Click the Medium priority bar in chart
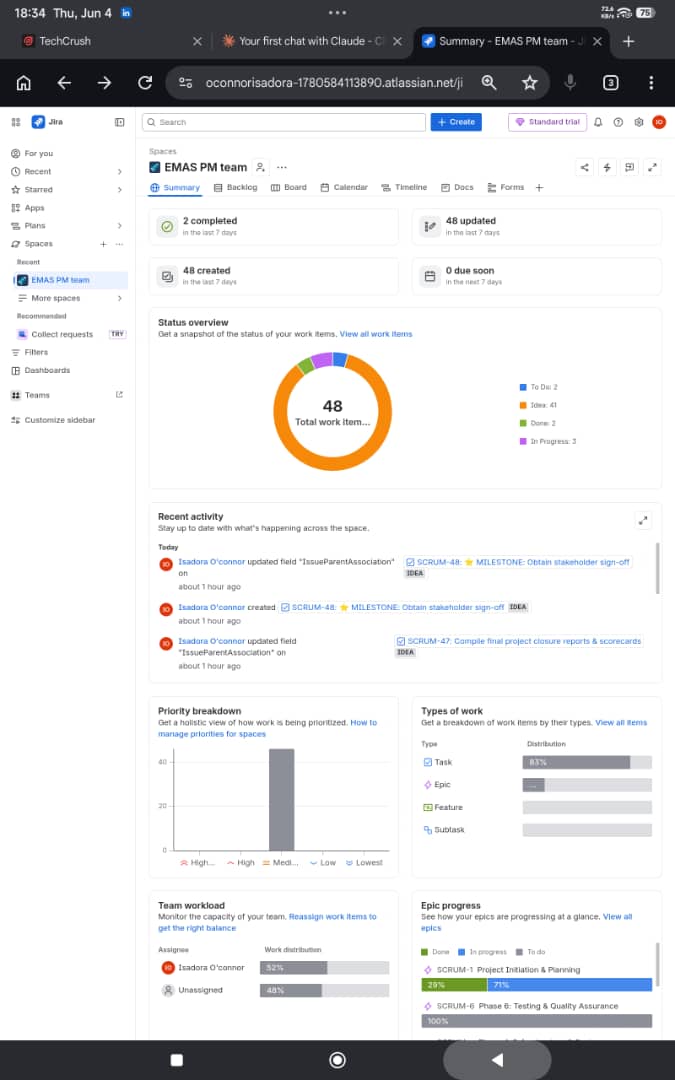675x1080 pixels. pos(282,800)
